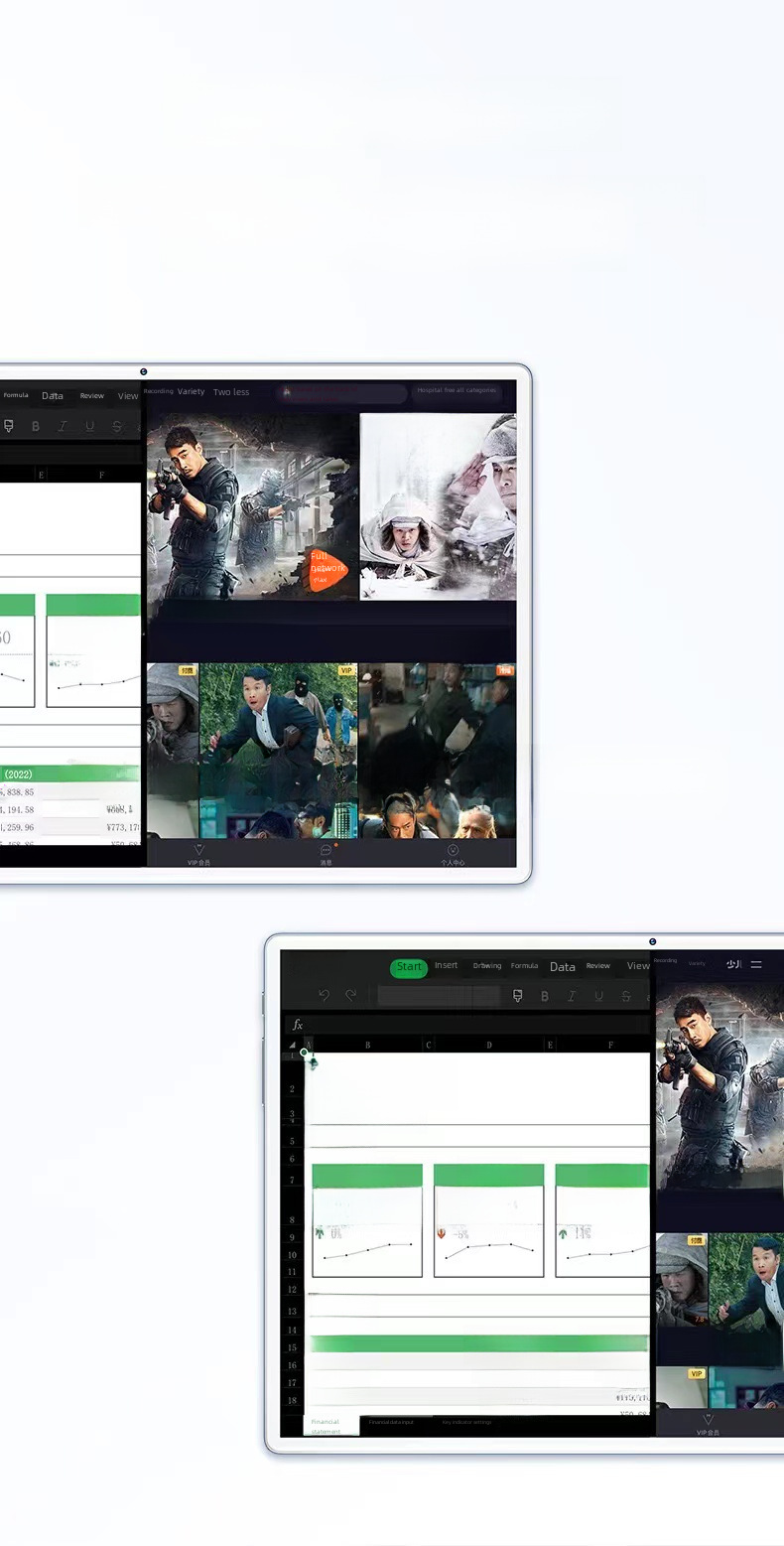Image resolution: width=784 pixels, height=1546 pixels.
Task: Click first sparkline chart card under column B
Action: click(367, 1220)
